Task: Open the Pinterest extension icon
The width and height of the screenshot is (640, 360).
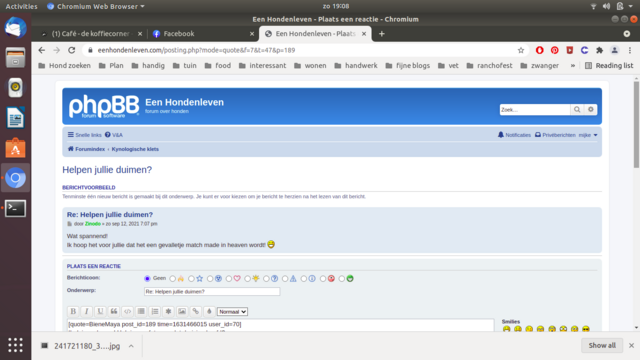Action: coord(554,50)
